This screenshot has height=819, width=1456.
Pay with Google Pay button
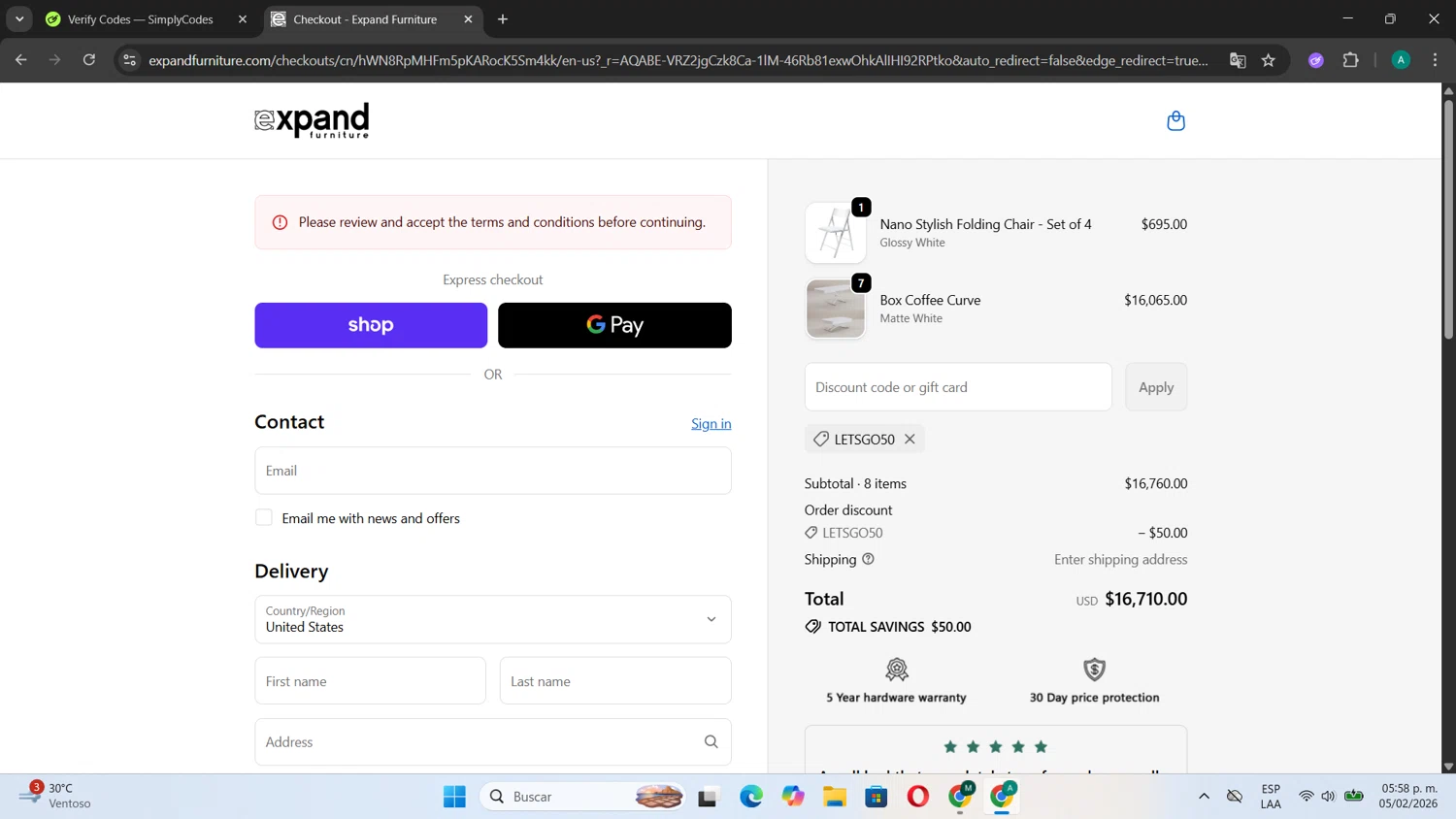(614, 325)
